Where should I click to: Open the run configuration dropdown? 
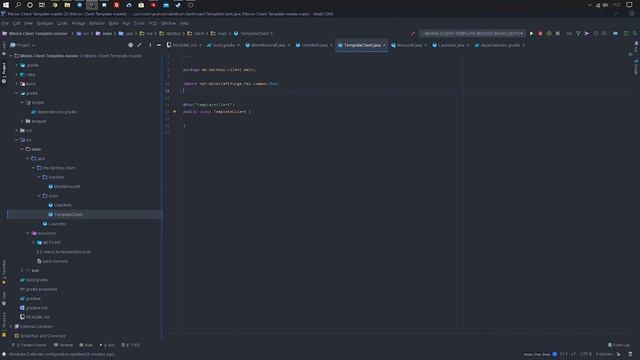[x=473, y=33]
